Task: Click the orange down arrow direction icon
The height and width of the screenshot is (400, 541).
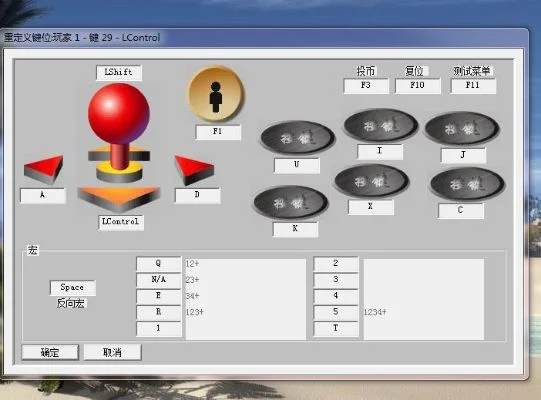Action: [119, 199]
